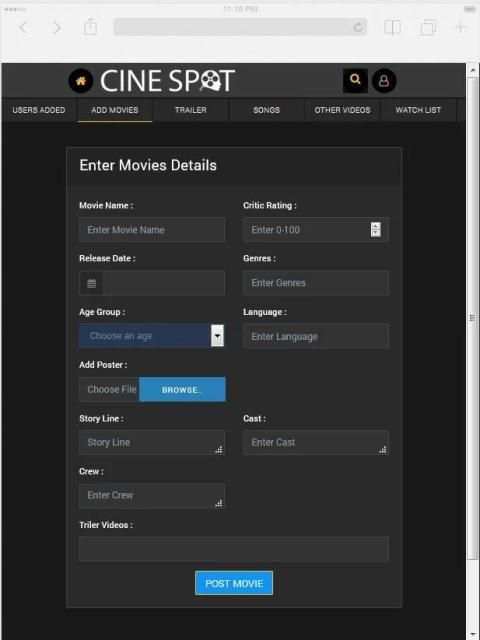
Task: Grab the Cast textarea resize handle
Action: tap(383, 450)
